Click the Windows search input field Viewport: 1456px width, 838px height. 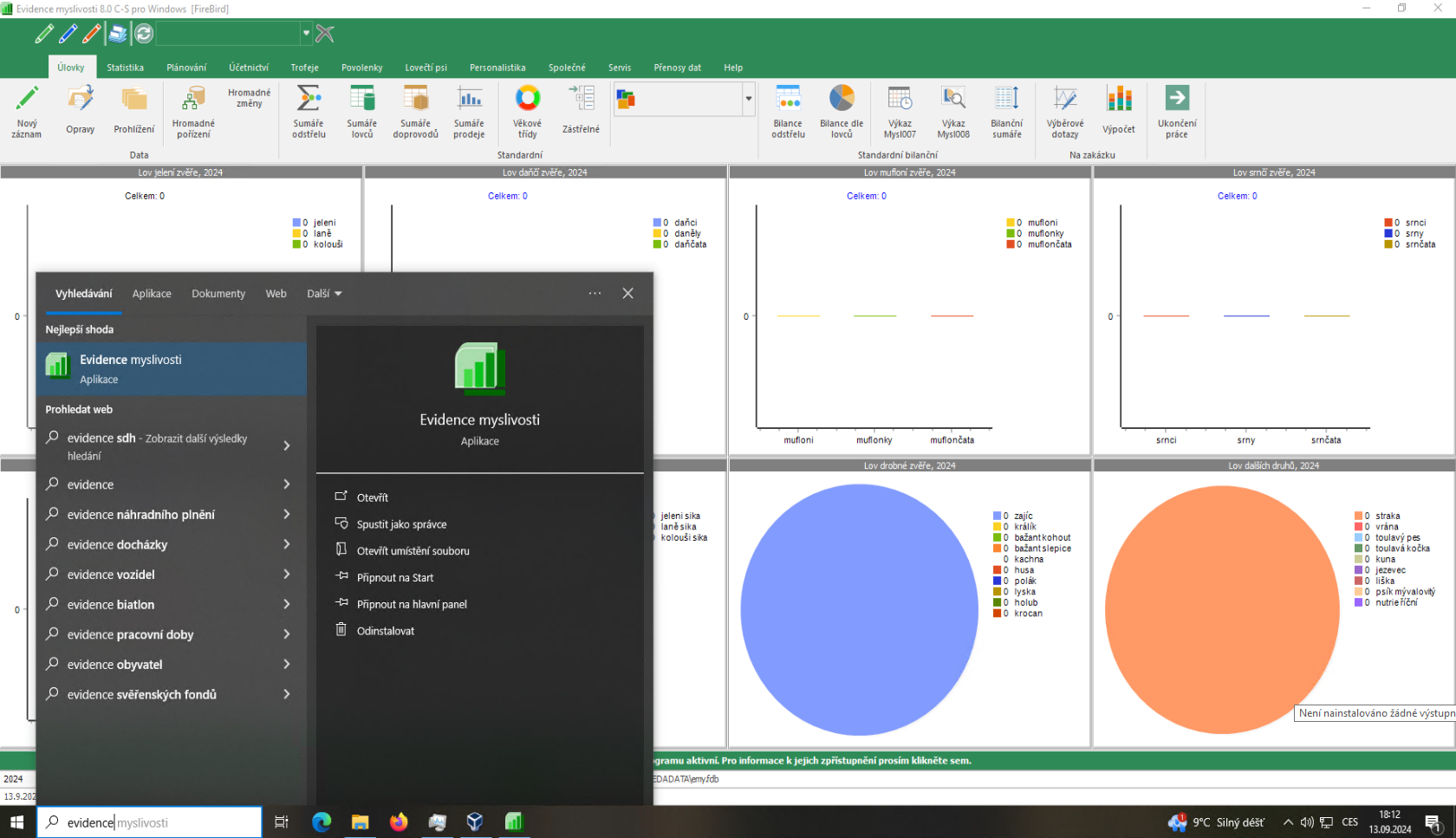149,822
